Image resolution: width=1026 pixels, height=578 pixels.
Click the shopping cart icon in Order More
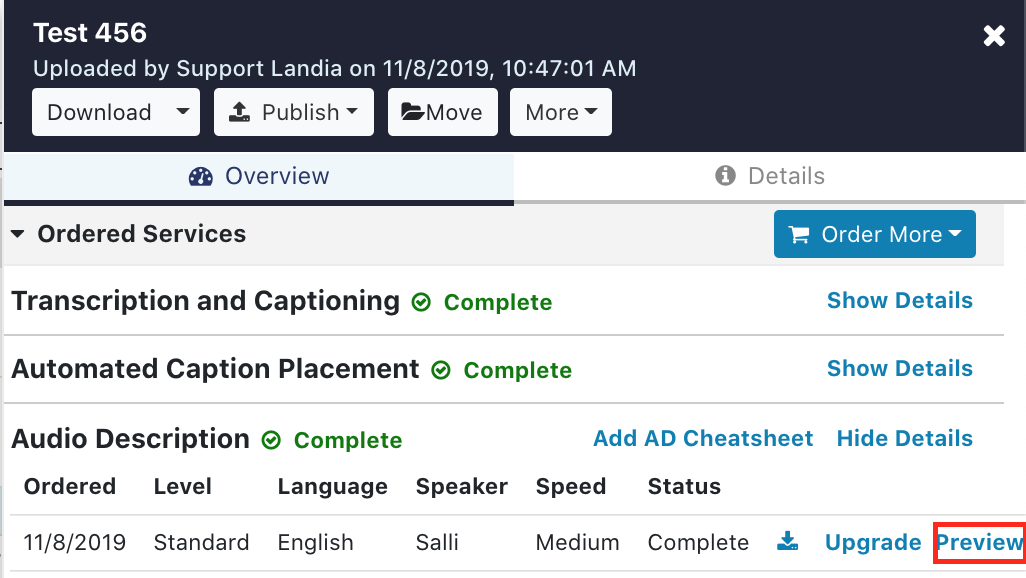tap(798, 234)
